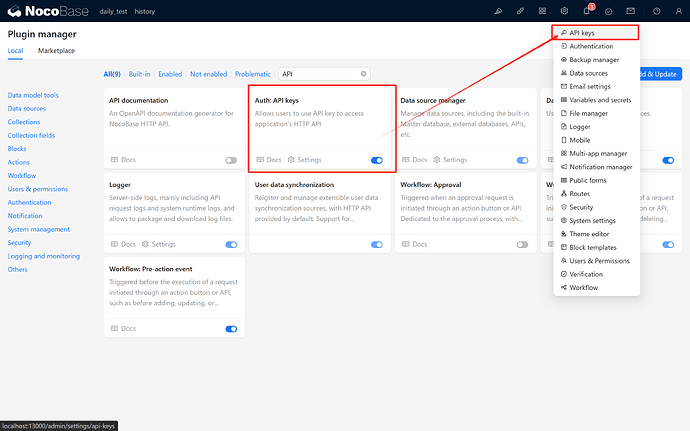Select Data model tools category
This screenshot has width=690, height=431.
pyautogui.click(x=33, y=95)
